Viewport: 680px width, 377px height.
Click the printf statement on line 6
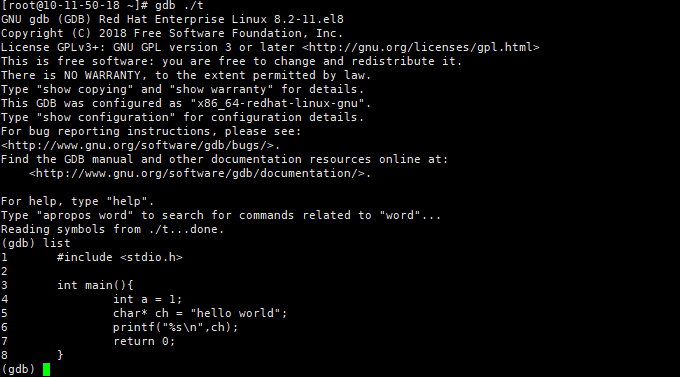coord(176,327)
